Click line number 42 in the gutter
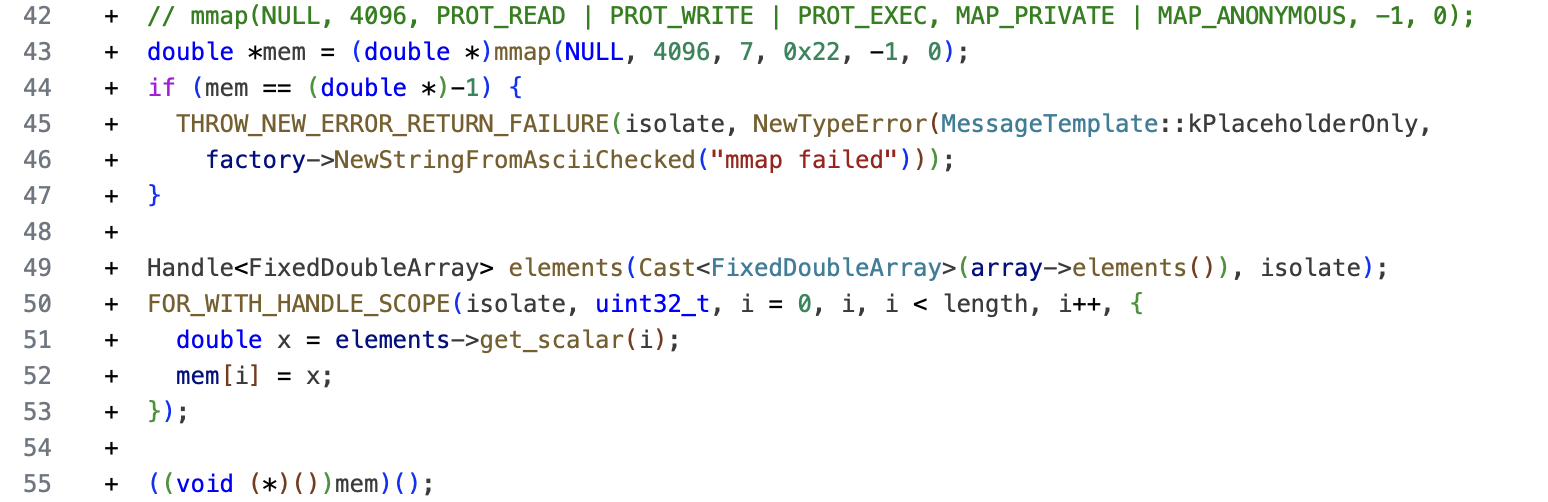The height and width of the screenshot is (502, 1548). (x=36, y=16)
